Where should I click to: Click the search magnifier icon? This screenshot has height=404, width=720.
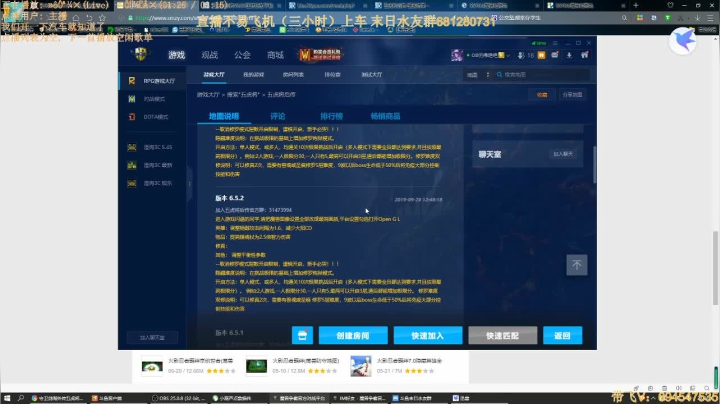[499, 74]
